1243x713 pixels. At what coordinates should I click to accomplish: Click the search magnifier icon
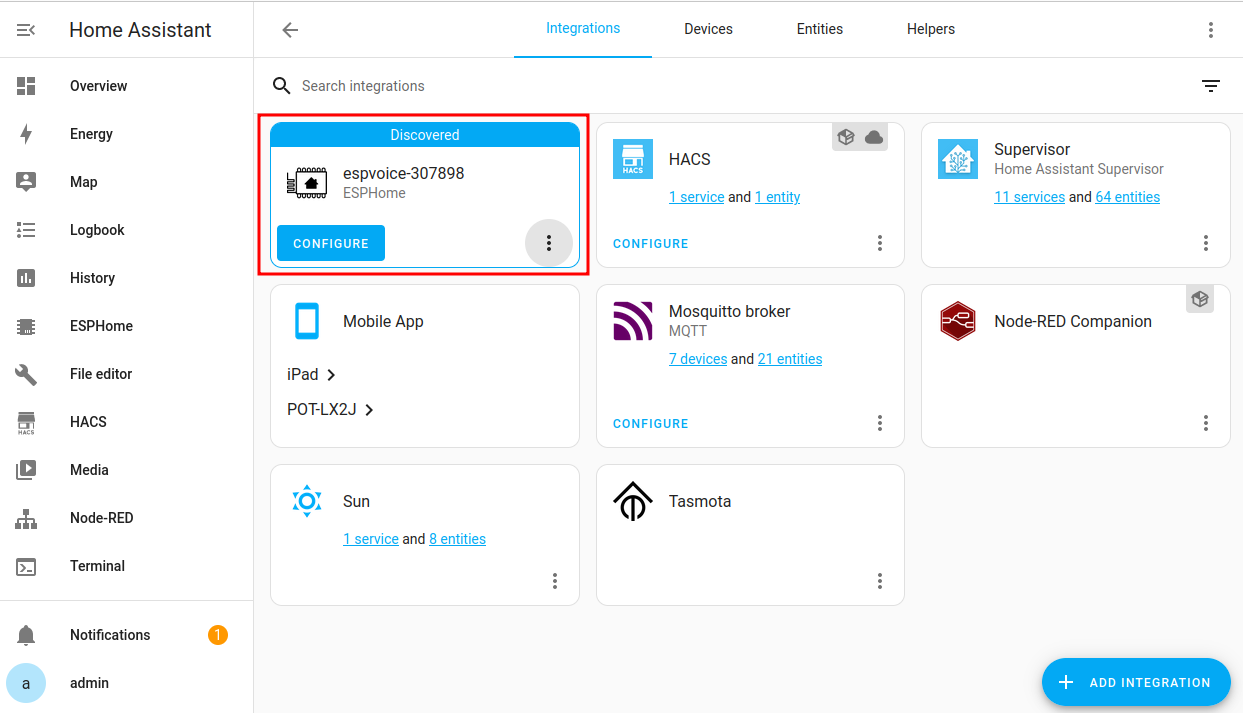click(282, 86)
